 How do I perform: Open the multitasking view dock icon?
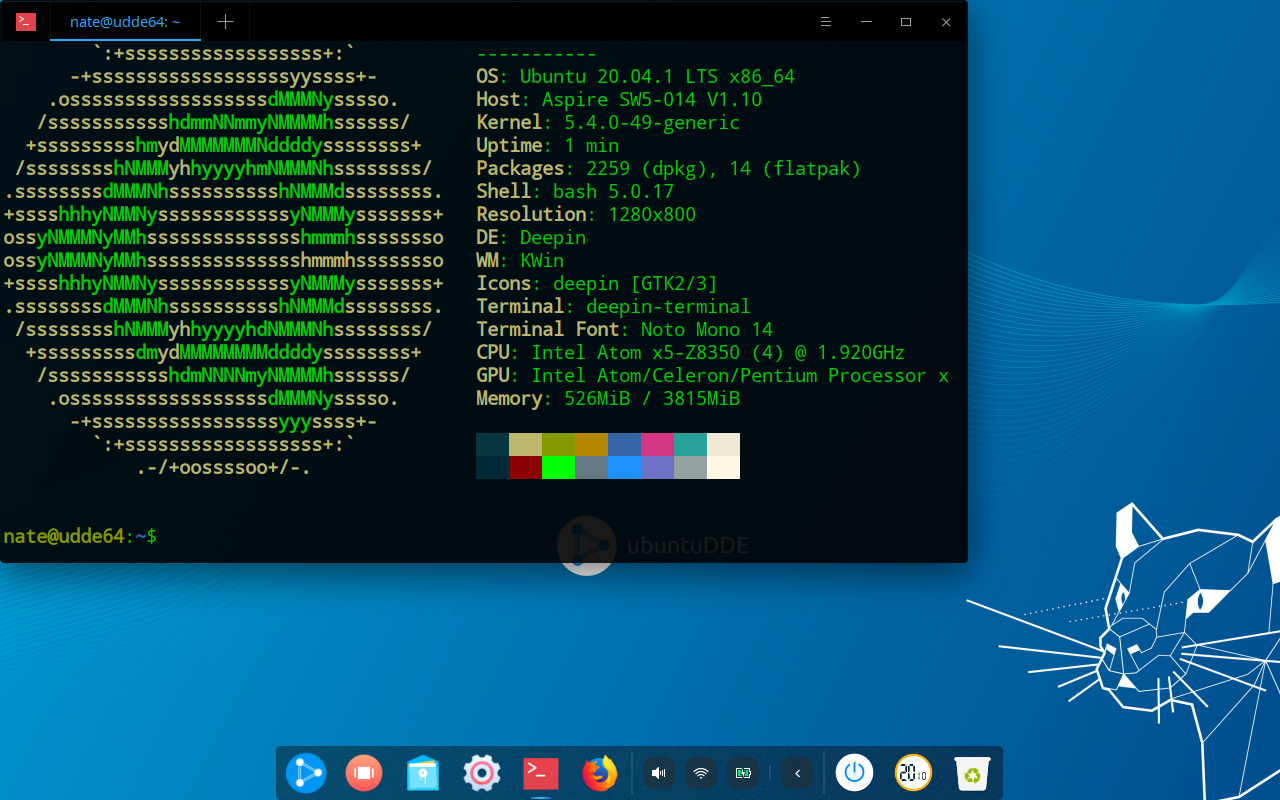364,773
